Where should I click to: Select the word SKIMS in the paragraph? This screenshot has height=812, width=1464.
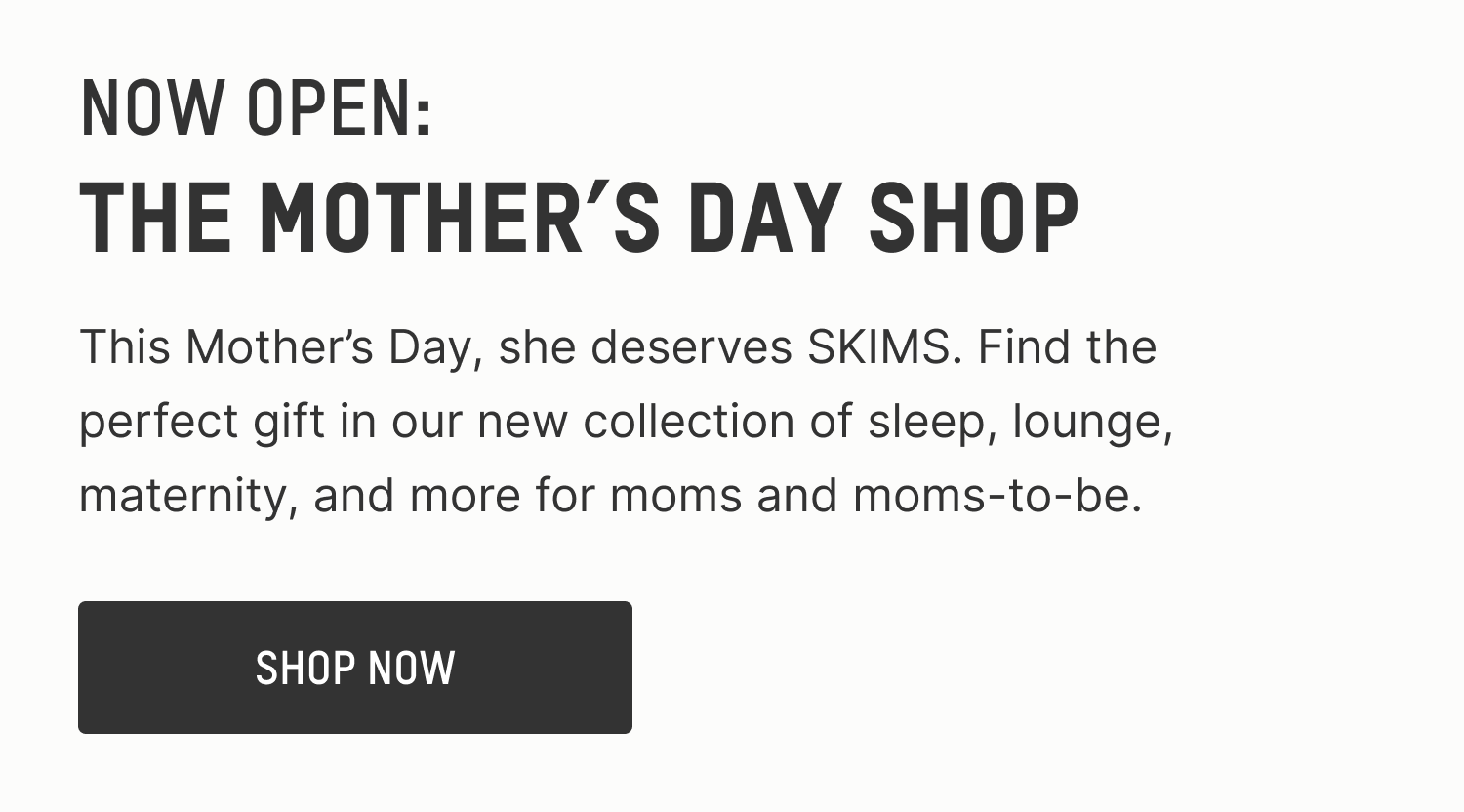point(875,345)
